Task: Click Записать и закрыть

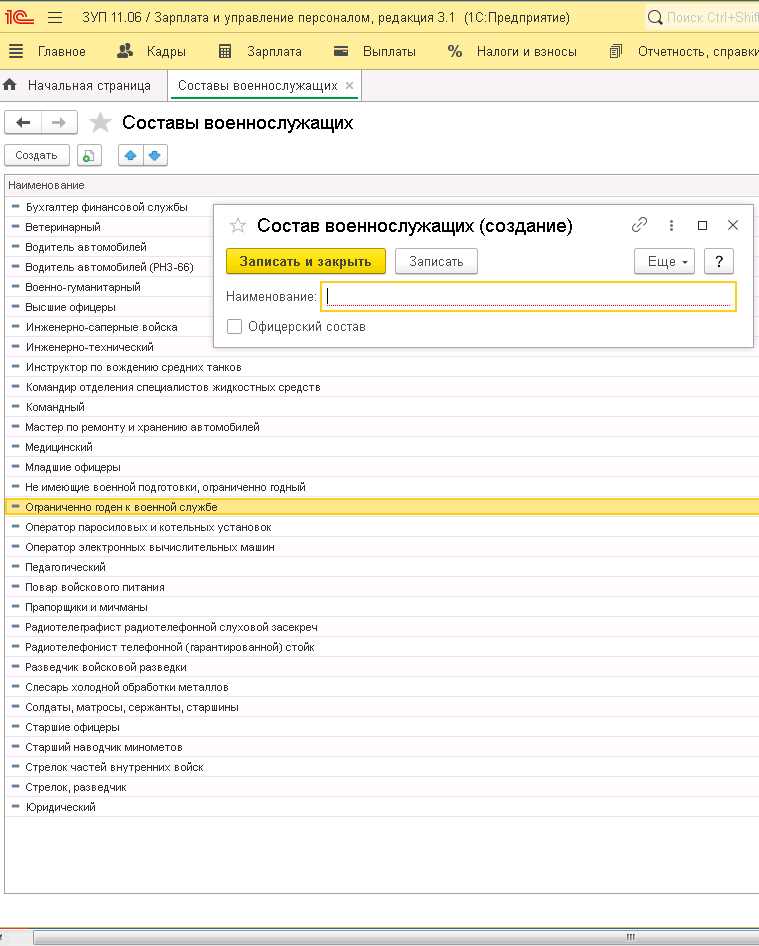Action: pyautogui.click(x=306, y=261)
